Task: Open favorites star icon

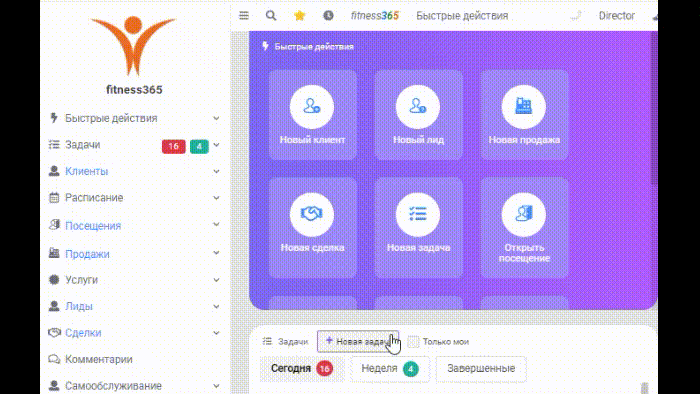Action: (300, 16)
